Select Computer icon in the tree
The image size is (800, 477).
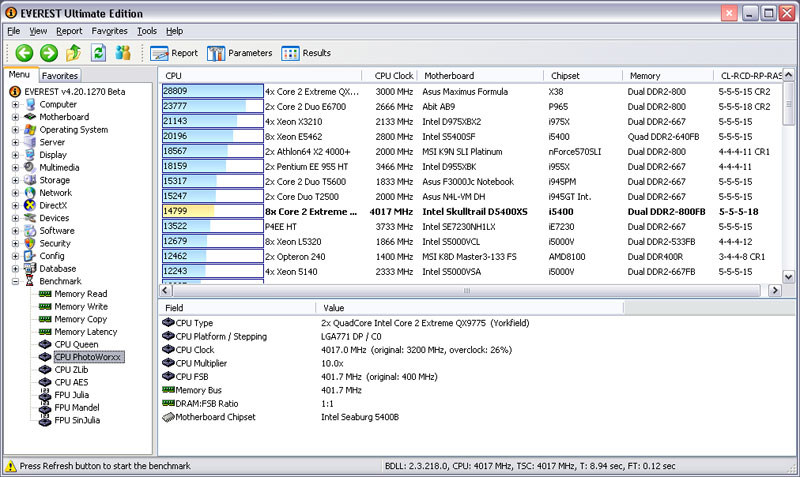pyautogui.click(x=31, y=104)
